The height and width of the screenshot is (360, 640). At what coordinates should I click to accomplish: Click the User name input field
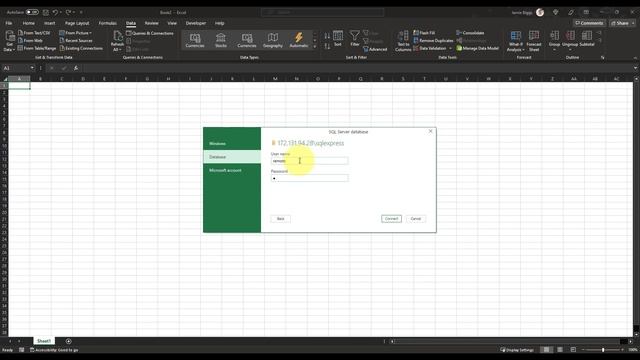[x=309, y=161]
